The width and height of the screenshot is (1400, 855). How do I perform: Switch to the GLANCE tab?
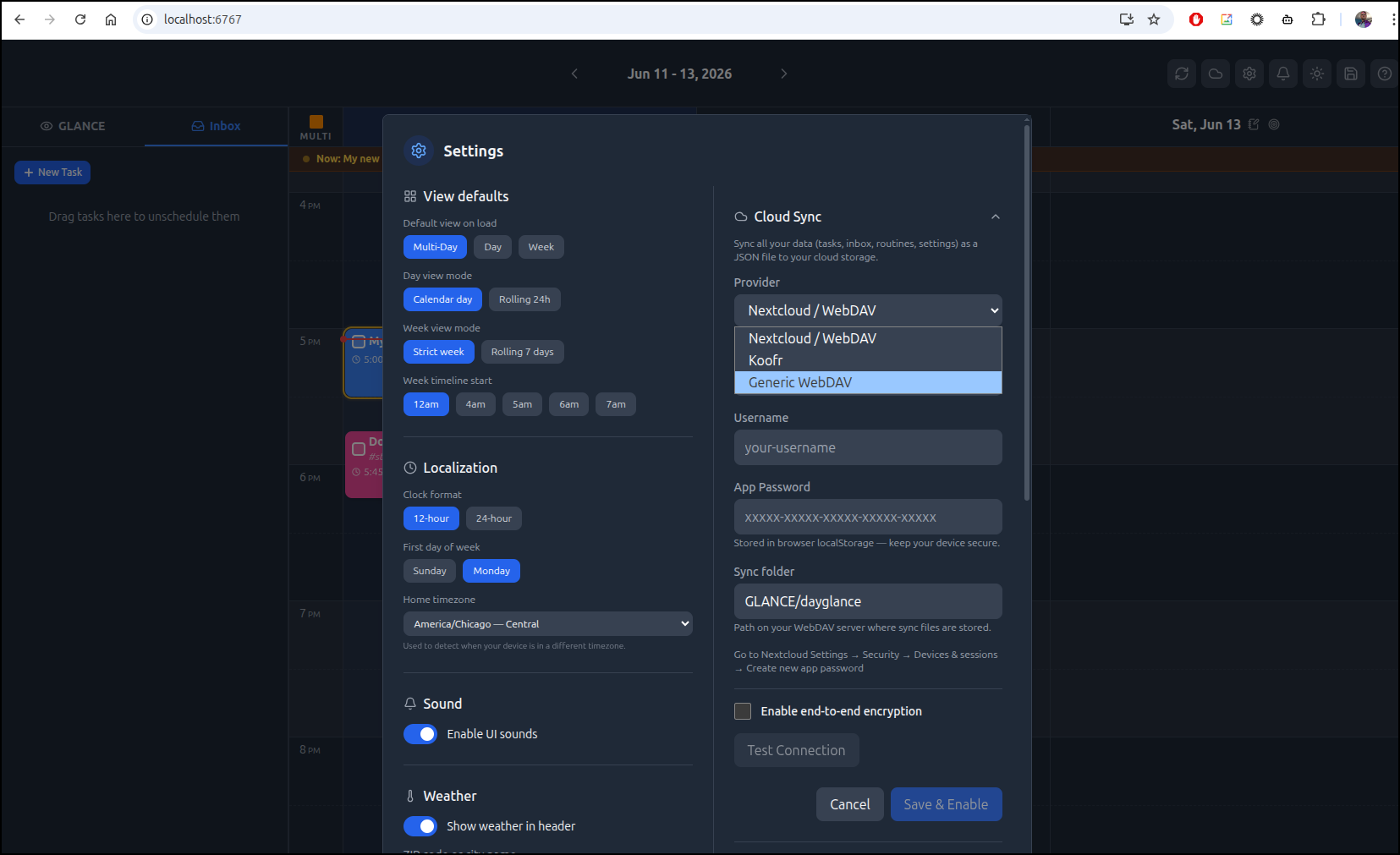[x=73, y=126]
